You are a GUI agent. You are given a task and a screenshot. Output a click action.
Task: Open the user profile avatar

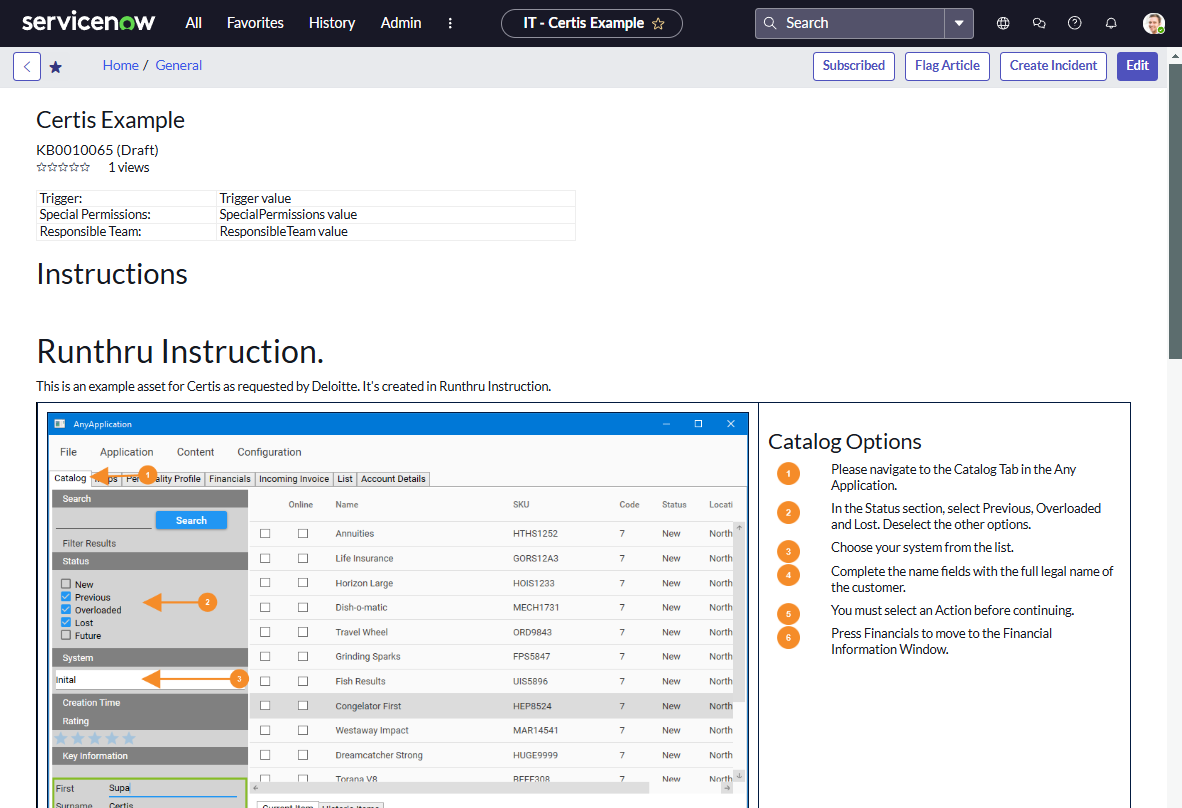tap(1154, 23)
